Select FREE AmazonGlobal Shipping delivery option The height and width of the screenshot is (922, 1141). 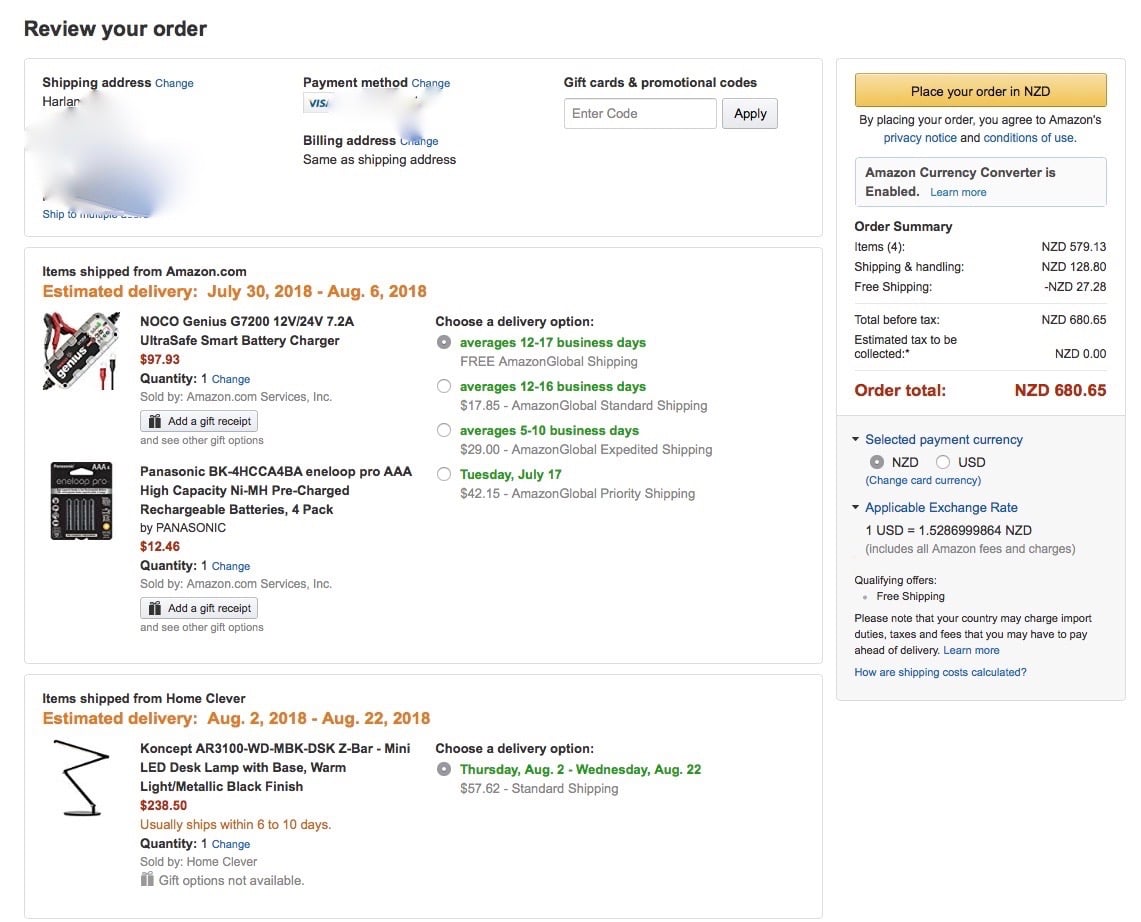(x=444, y=343)
